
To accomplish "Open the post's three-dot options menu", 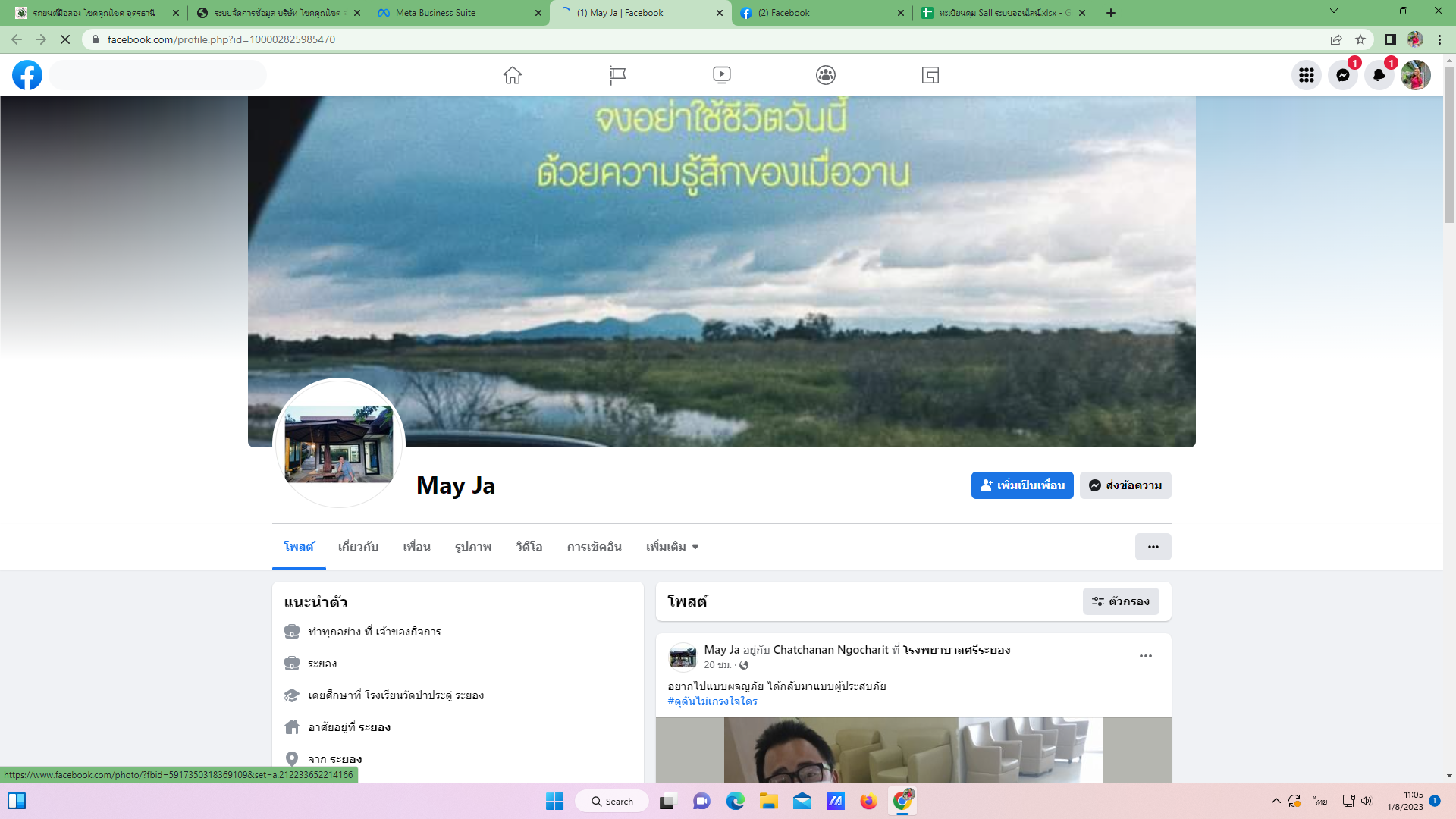I will pyautogui.click(x=1146, y=656).
